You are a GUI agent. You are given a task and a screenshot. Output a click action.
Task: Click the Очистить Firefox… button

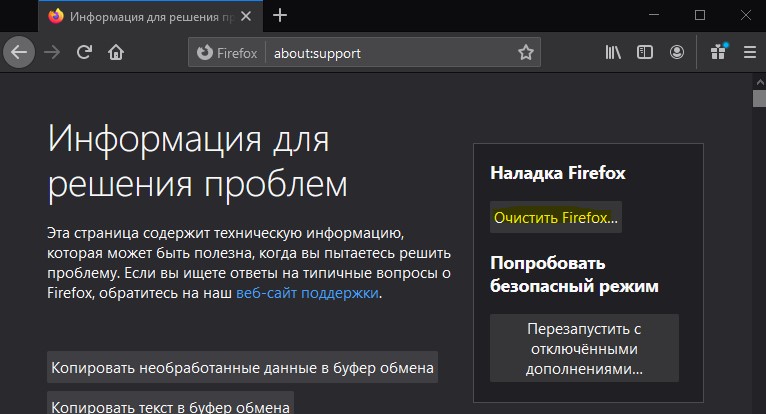[x=556, y=217]
